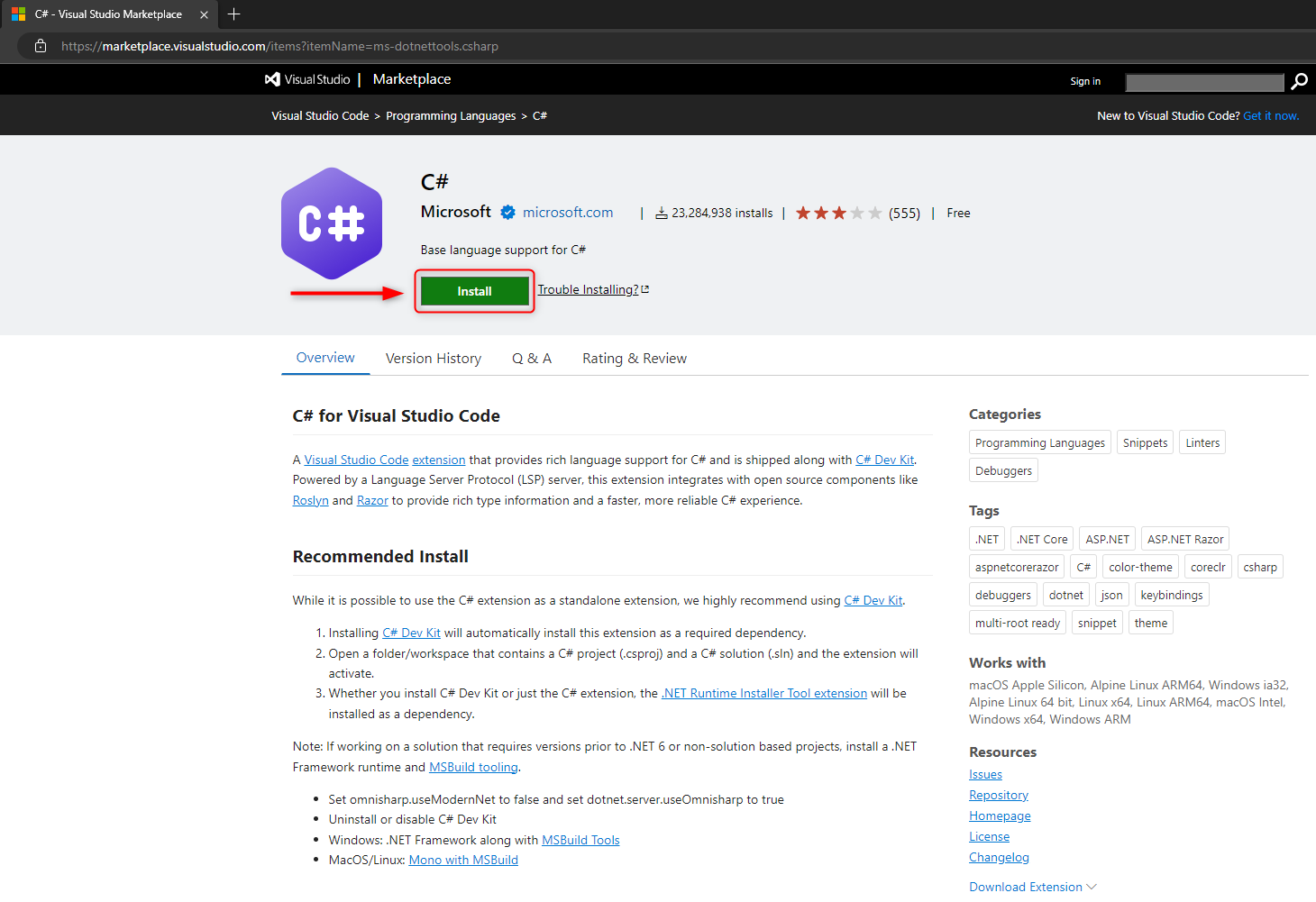This screenshot has height=902, width=1316.
Task: Open the Trouble Installing? link
Action: pyautogui.click(x=593, y=289)
